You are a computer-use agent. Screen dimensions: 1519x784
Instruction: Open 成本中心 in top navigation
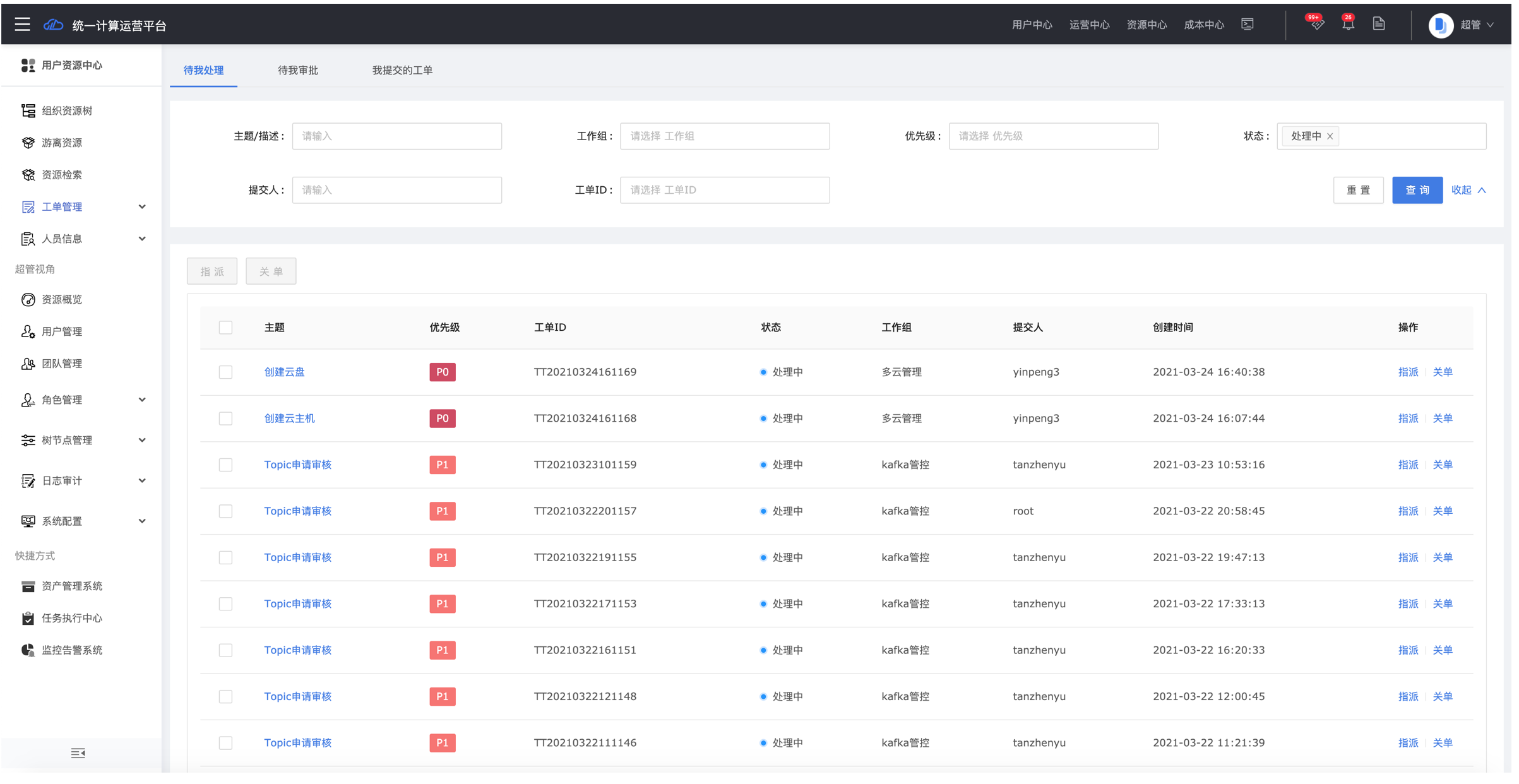pos(1203,25)
